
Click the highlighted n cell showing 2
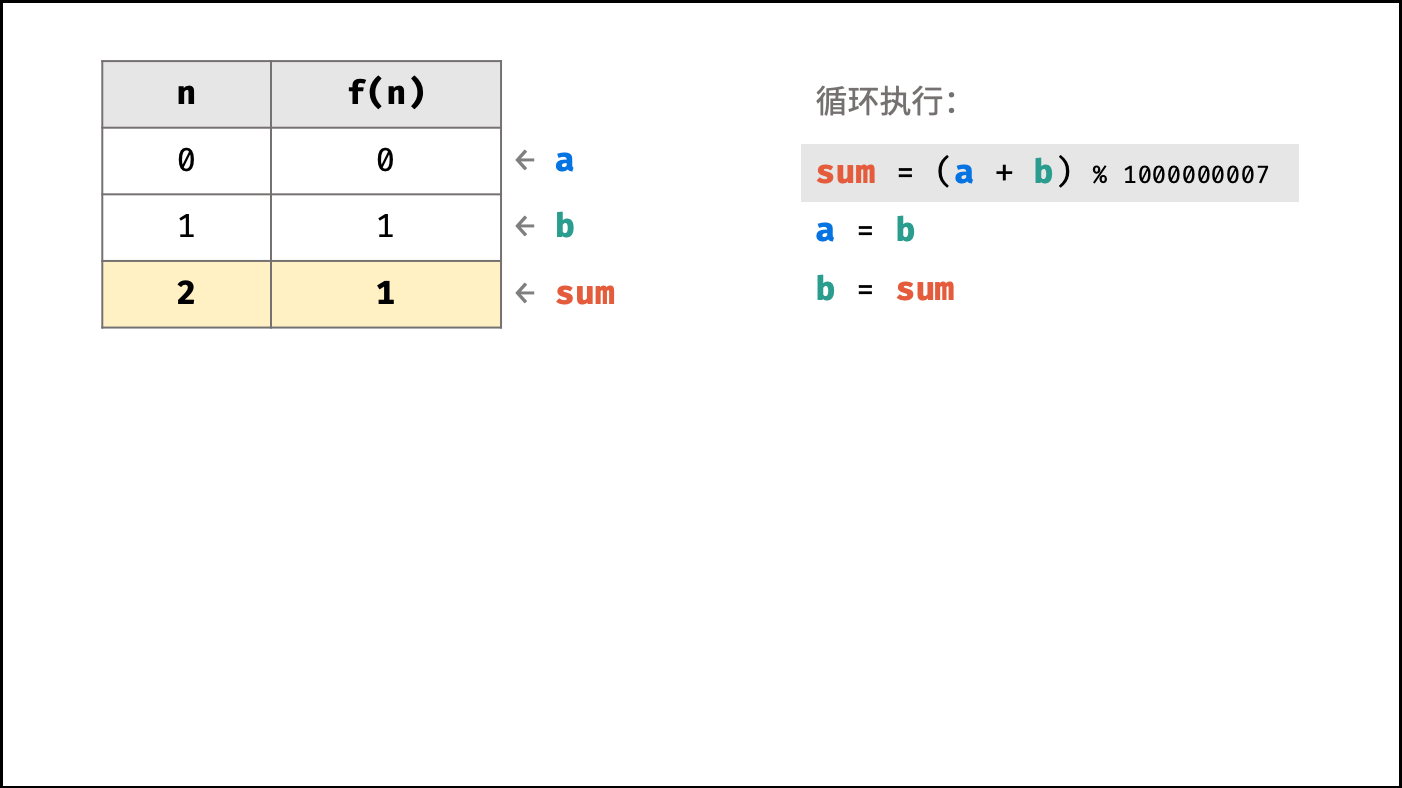click(x=186, y=294)
